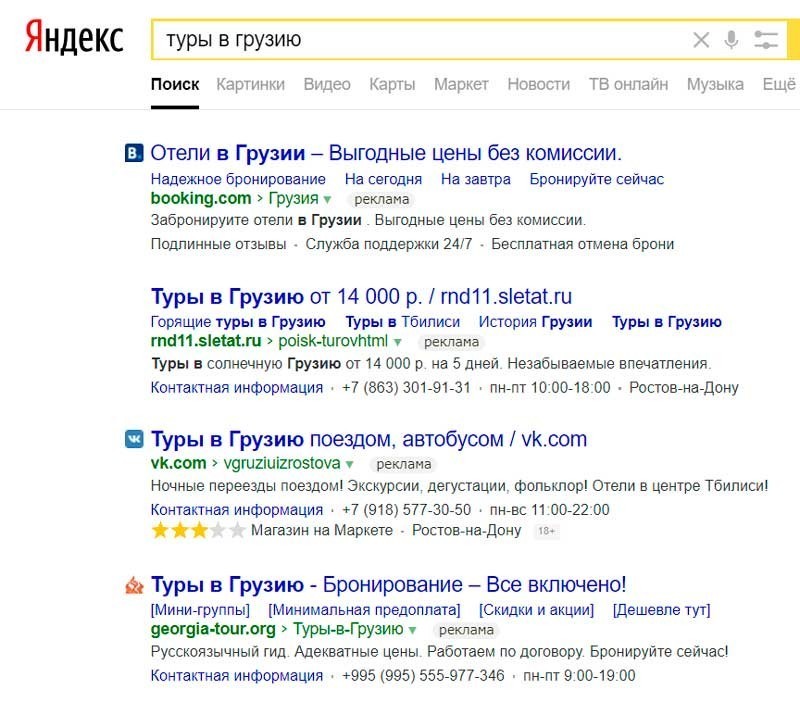Expand vk.com vgruziuizrostova dropdown arrow

point(349,464)
